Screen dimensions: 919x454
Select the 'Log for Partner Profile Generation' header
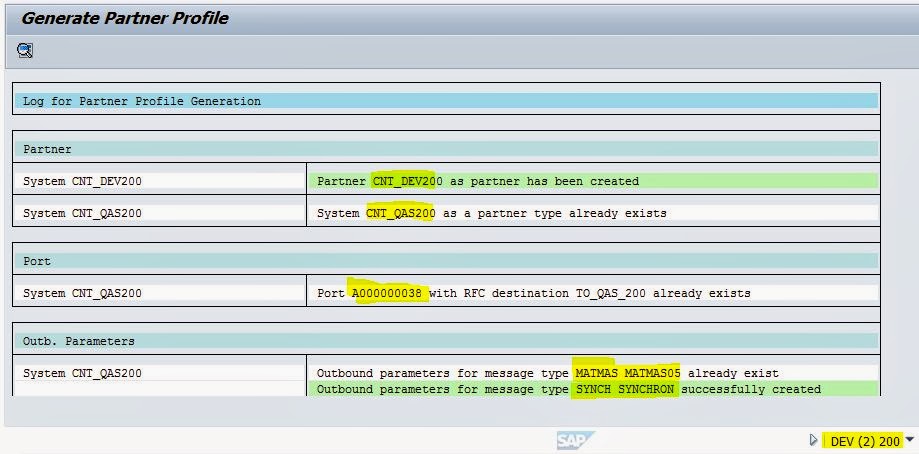(x=445, y=101)
